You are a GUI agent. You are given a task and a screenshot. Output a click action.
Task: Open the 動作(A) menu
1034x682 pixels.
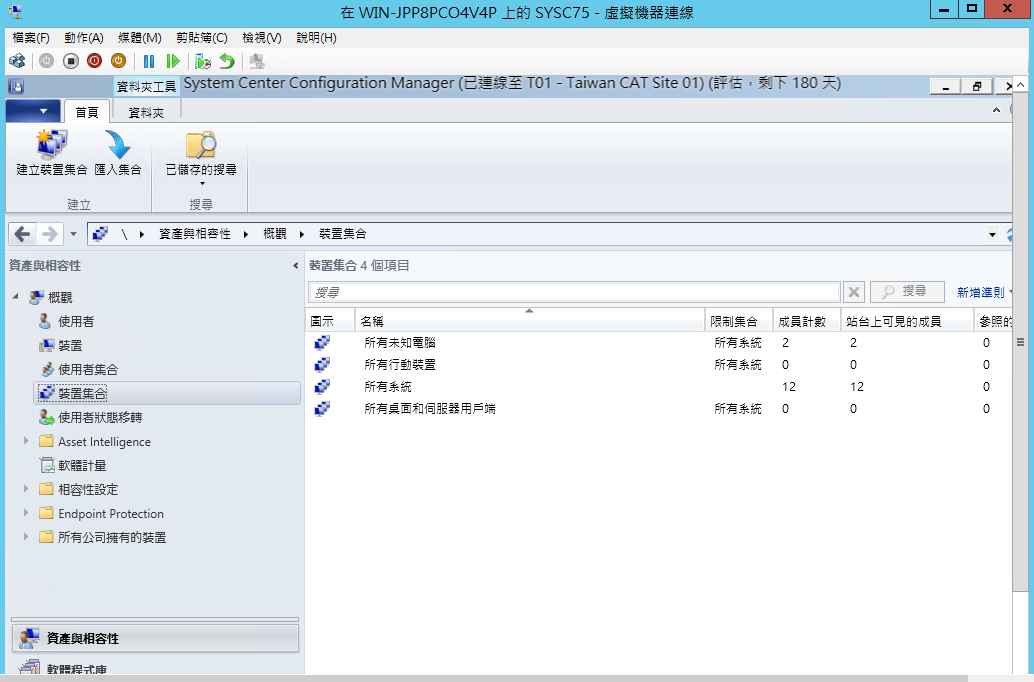tap(84, 38)
